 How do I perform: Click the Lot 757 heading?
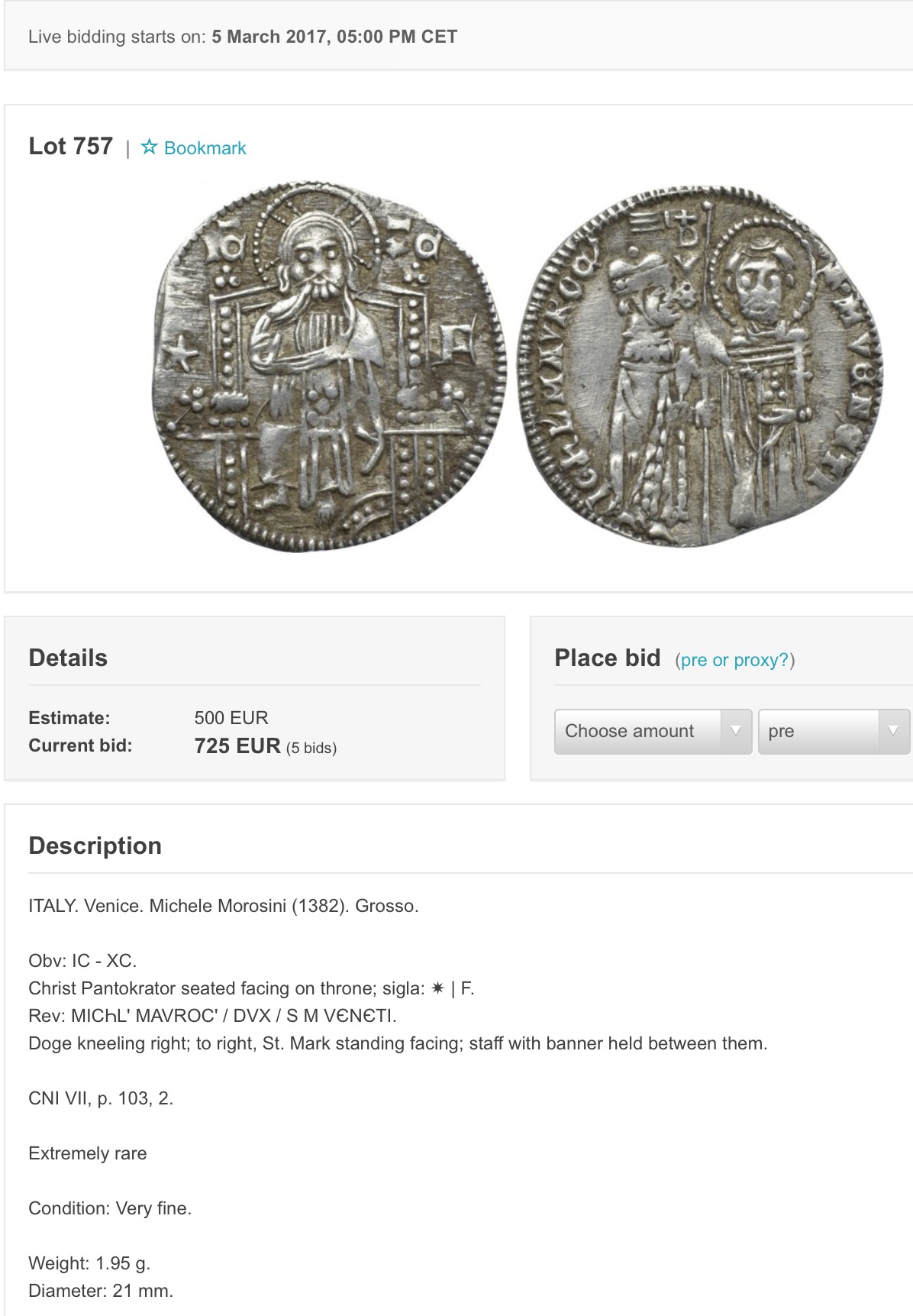pos(70,146)
